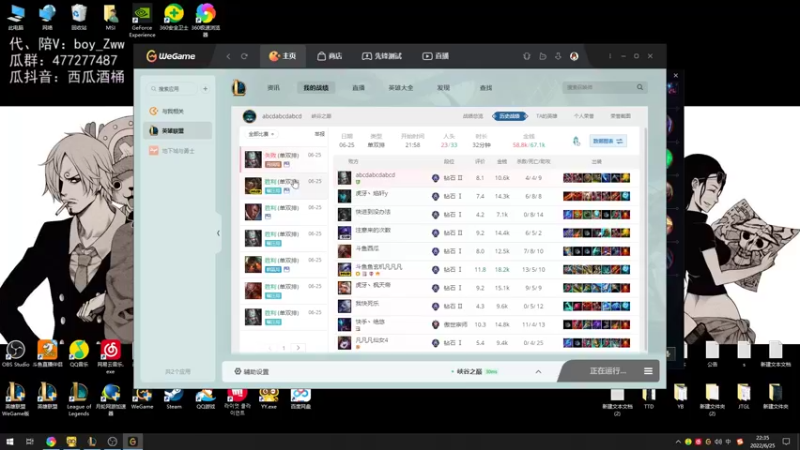Screen dimensions: 800x450
Task: Go back with the WeGame back arrow
Action: 229,56
